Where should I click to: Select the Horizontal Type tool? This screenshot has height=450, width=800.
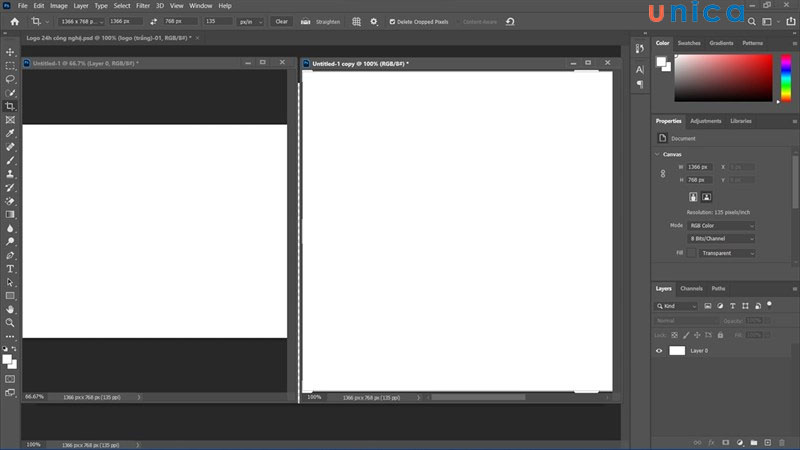(x=10, y=269)
